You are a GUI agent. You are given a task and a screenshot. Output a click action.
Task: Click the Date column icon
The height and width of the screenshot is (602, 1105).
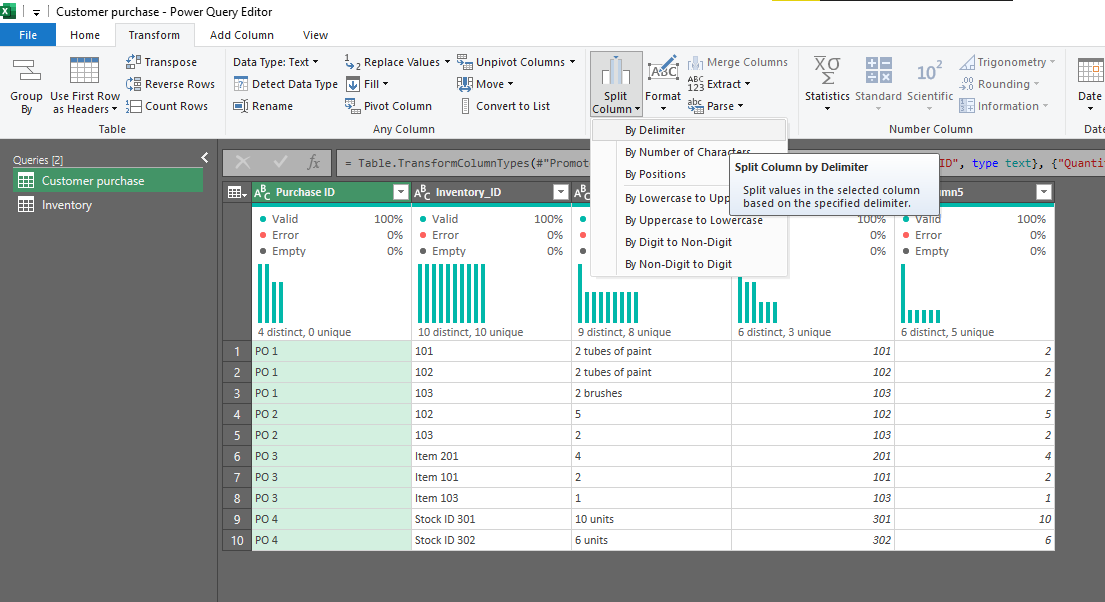click(x=1089, y=70)
